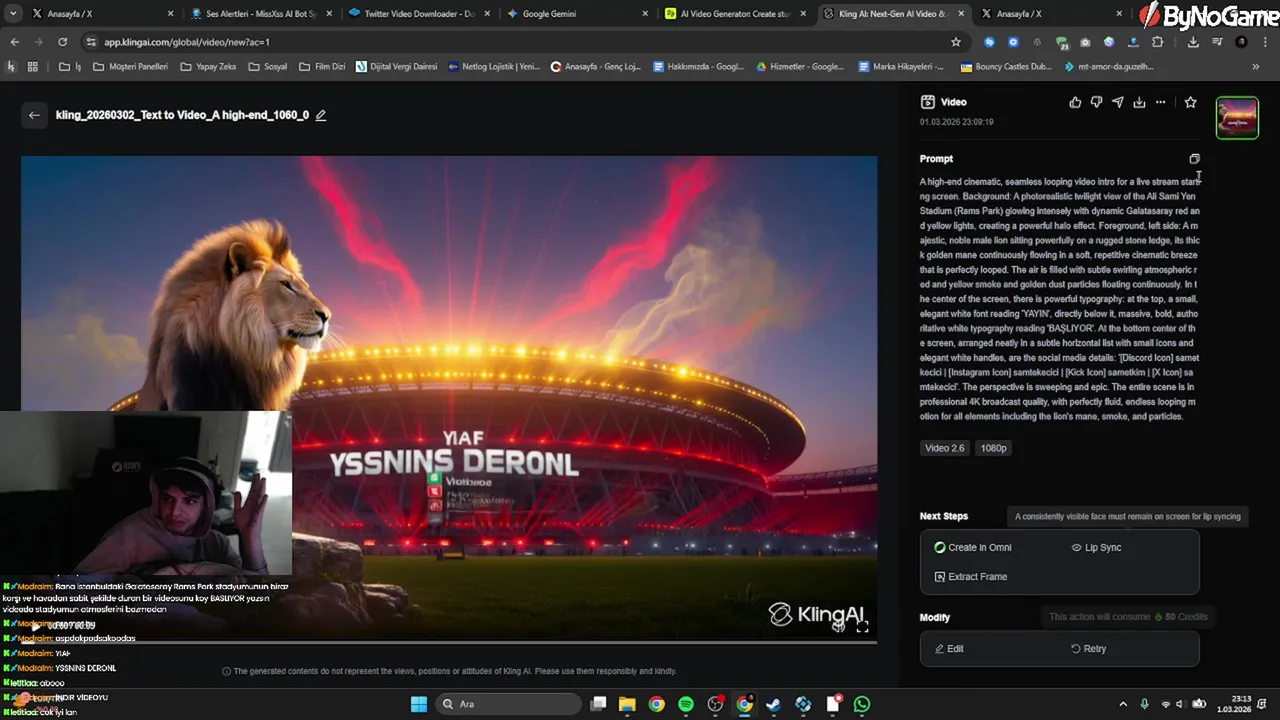Like the video with thumbs up
The image size is (1280, 720).
(1075, 102)
